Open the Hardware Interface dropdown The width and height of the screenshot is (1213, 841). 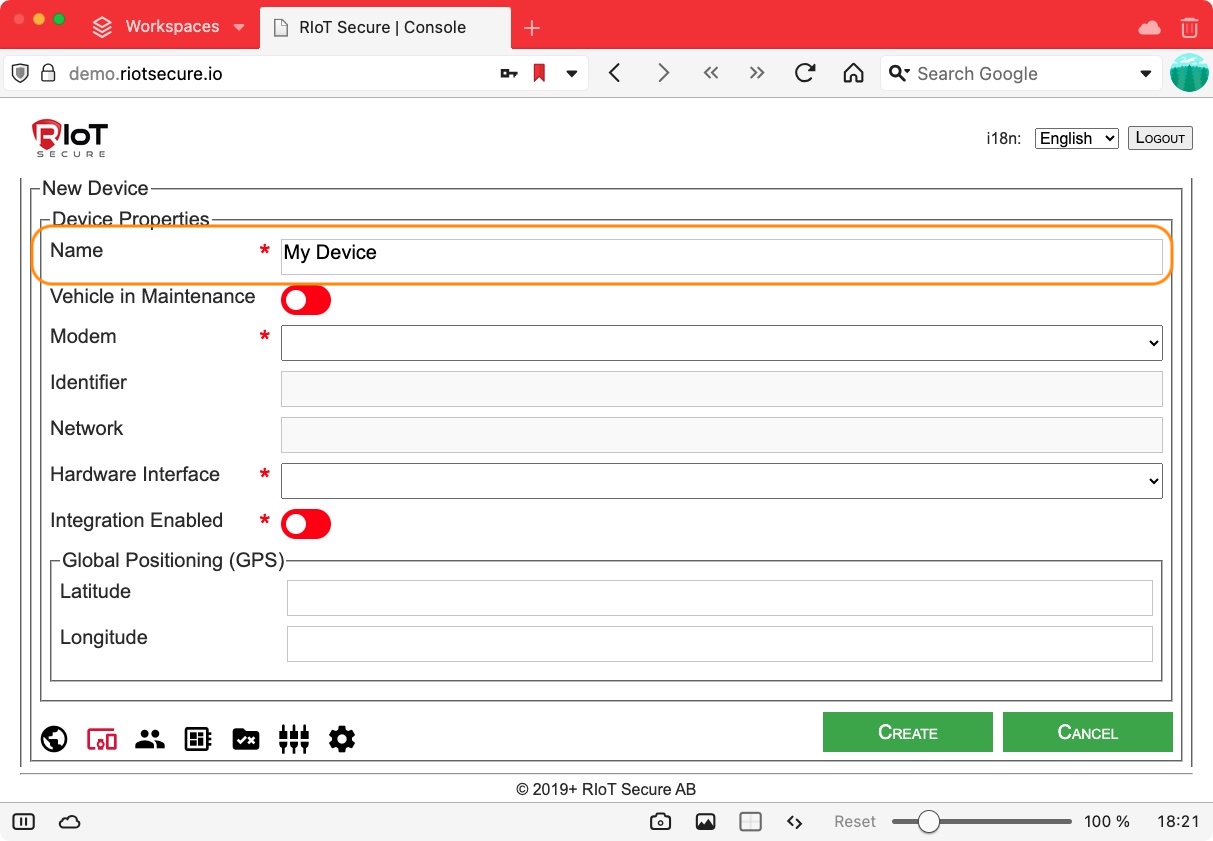721,481
